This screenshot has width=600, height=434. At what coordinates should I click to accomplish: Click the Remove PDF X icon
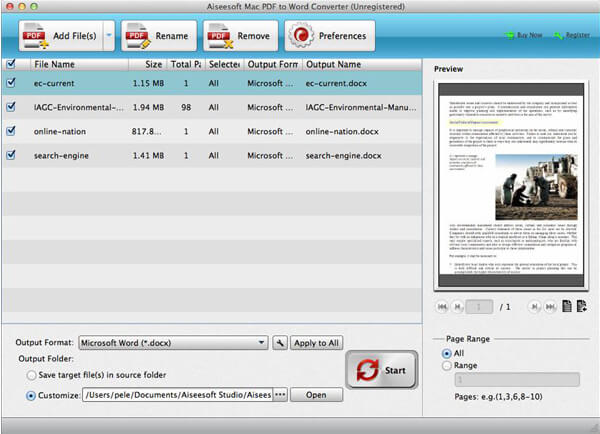click(219, 36)
